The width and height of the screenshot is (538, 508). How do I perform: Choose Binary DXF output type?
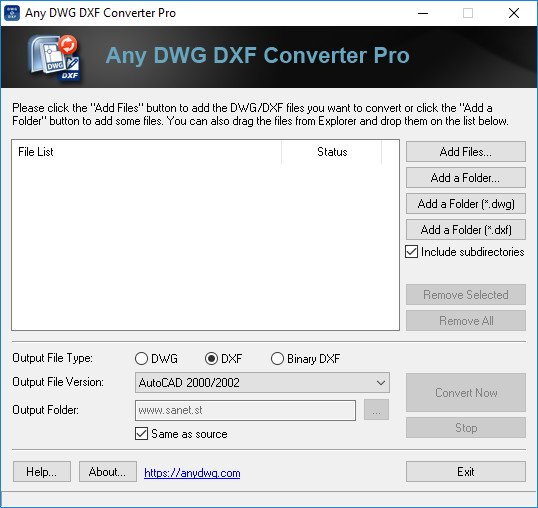point(277,359)
